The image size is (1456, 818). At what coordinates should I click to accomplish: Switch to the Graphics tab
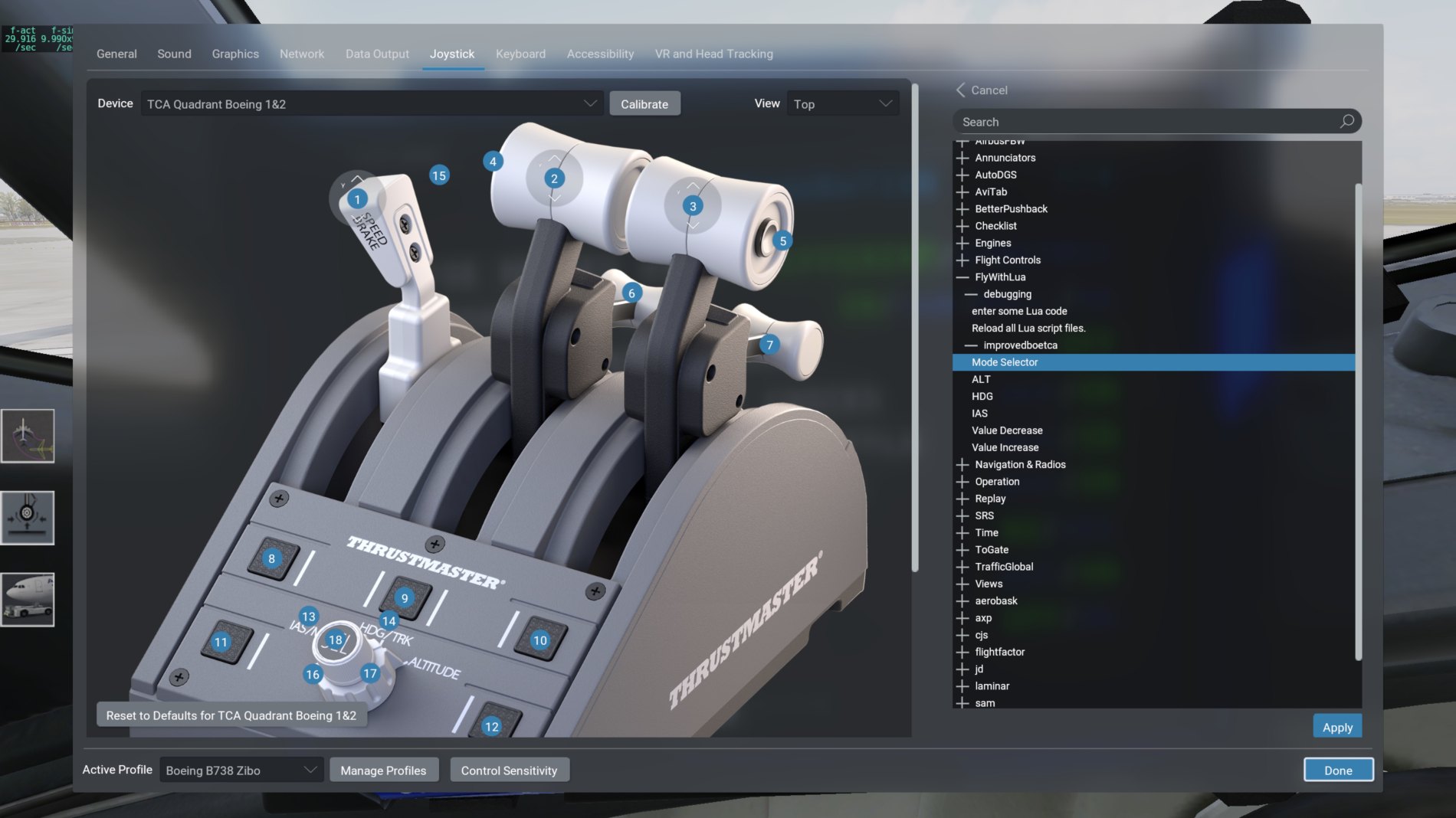235,54
